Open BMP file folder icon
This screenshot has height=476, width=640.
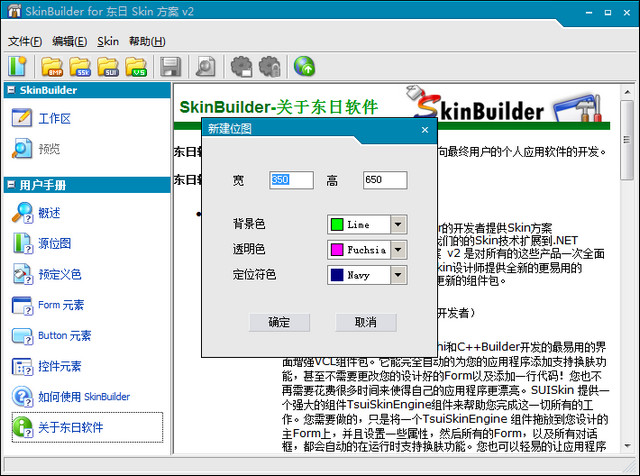52,67
